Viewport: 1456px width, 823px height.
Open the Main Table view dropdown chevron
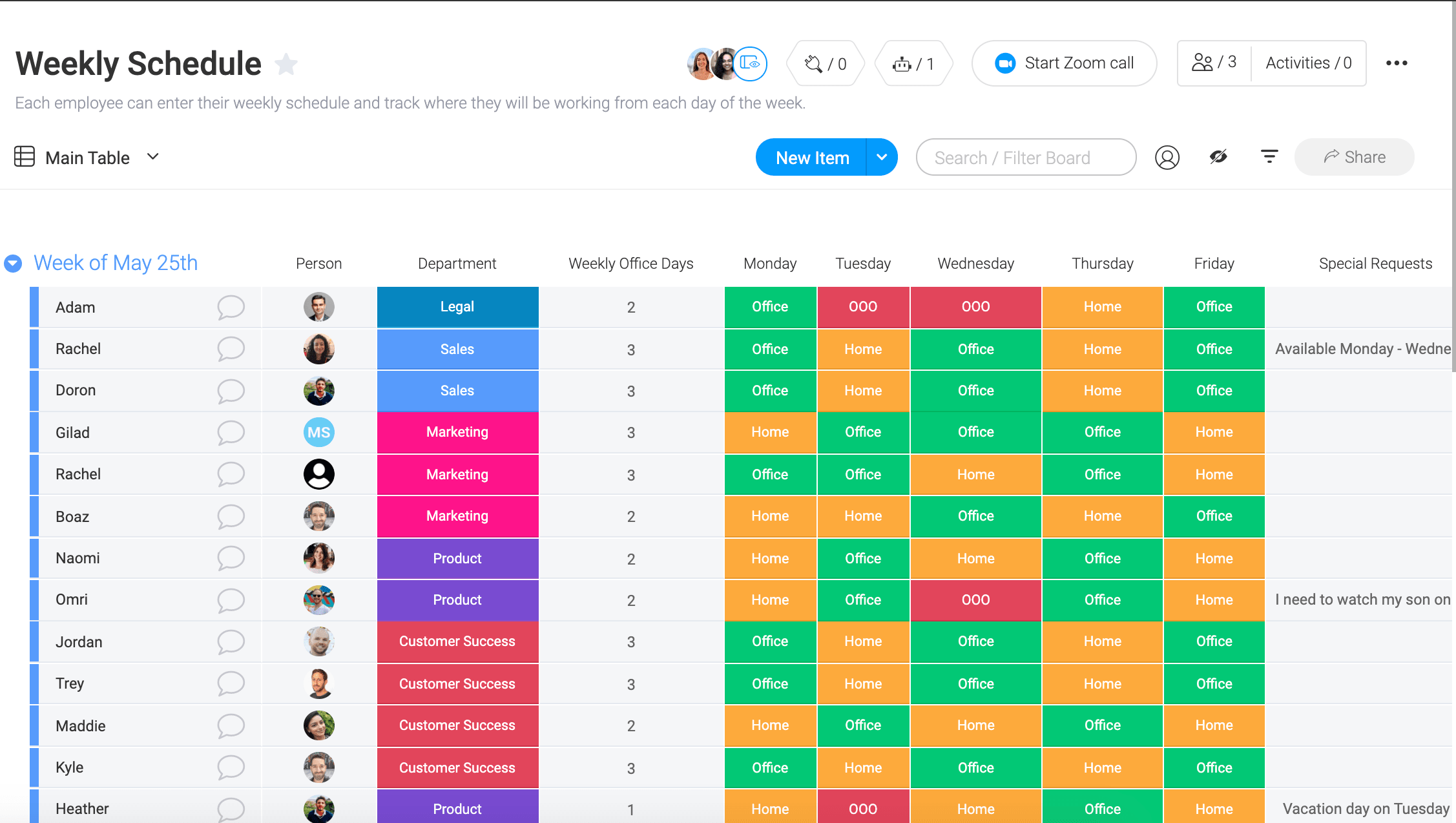[153, 157]
